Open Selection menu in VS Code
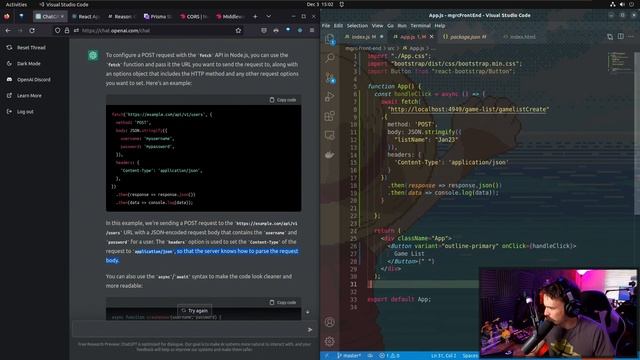Screen dimensions: 640x360 click(x=357, y=25)
